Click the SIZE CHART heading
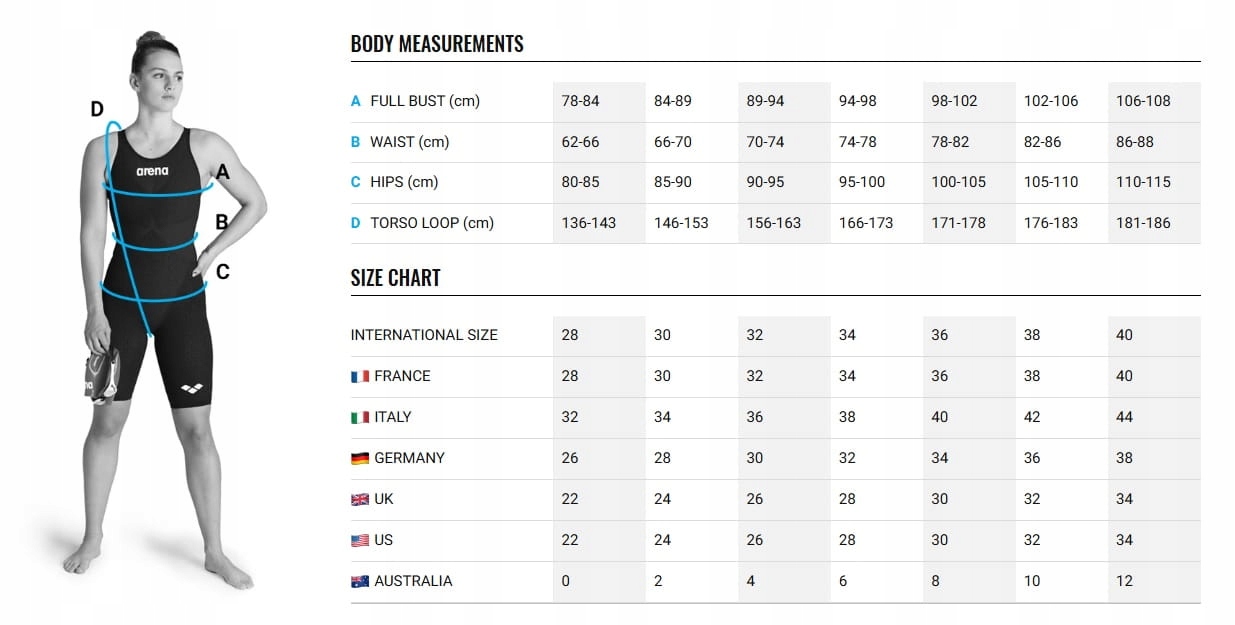Image resolution: width=1235 pixels, height=625 pixels. [x=395, y=278]
